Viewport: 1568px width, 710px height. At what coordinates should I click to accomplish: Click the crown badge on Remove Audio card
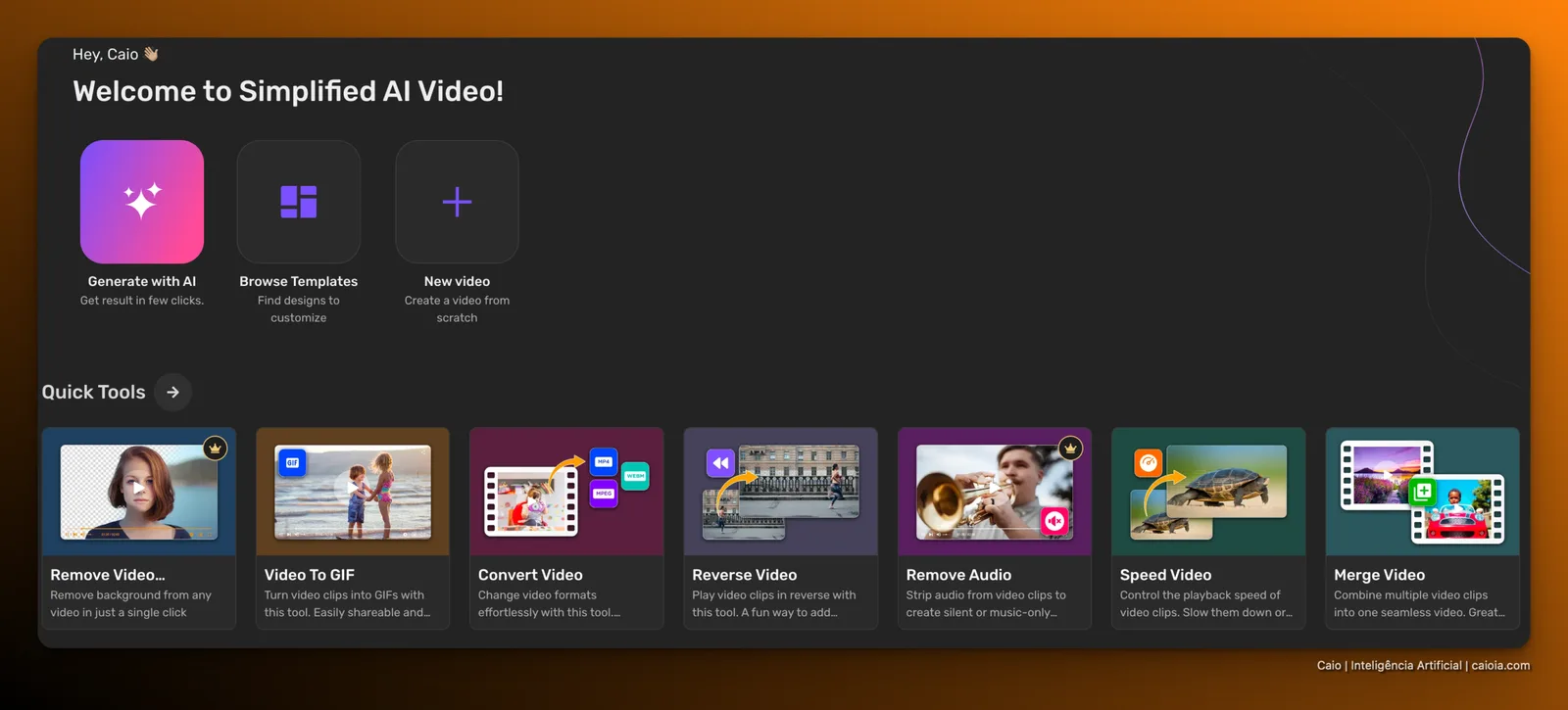pos(1070,449)
